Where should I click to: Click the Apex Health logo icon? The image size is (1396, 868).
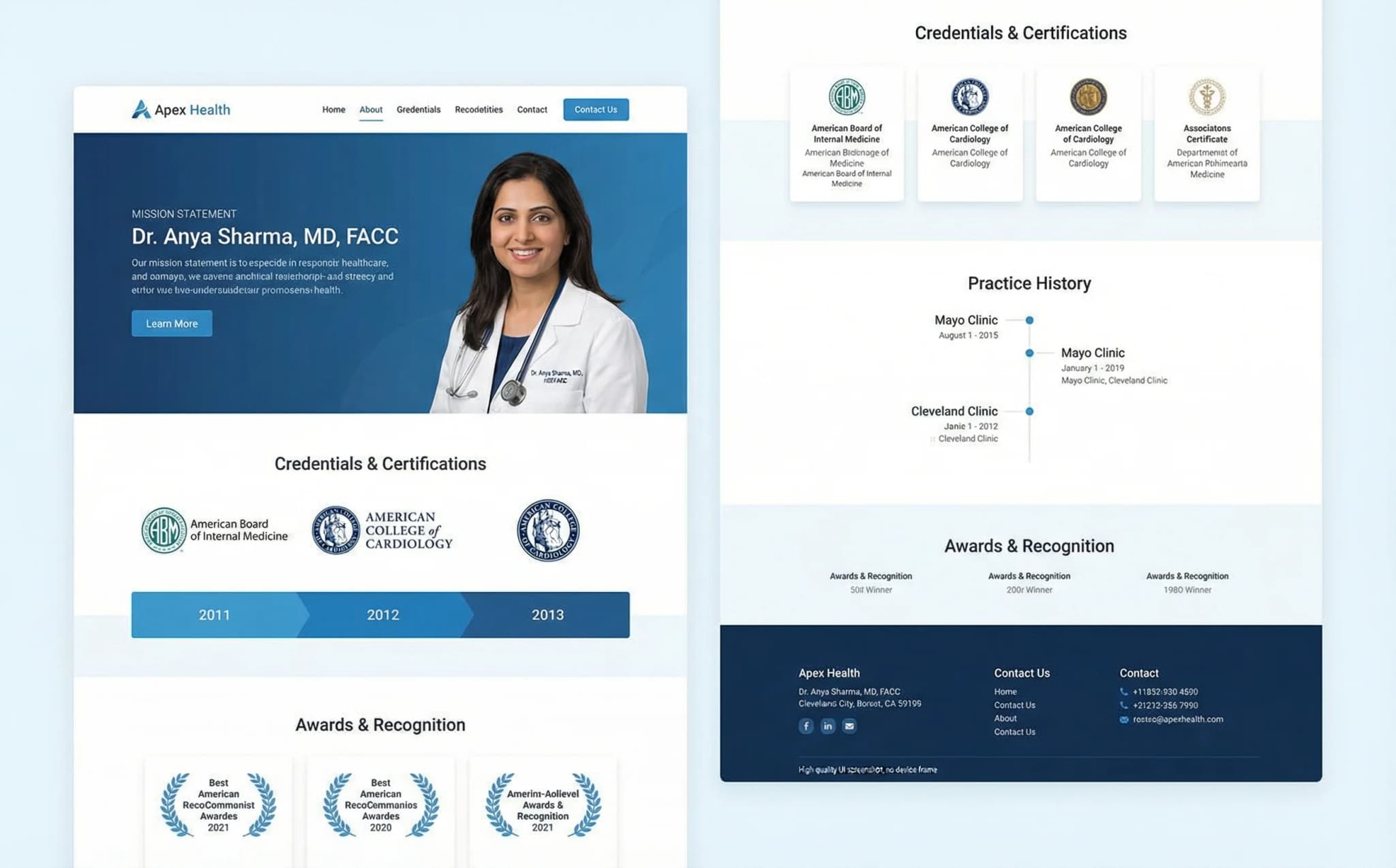point(141,108)
